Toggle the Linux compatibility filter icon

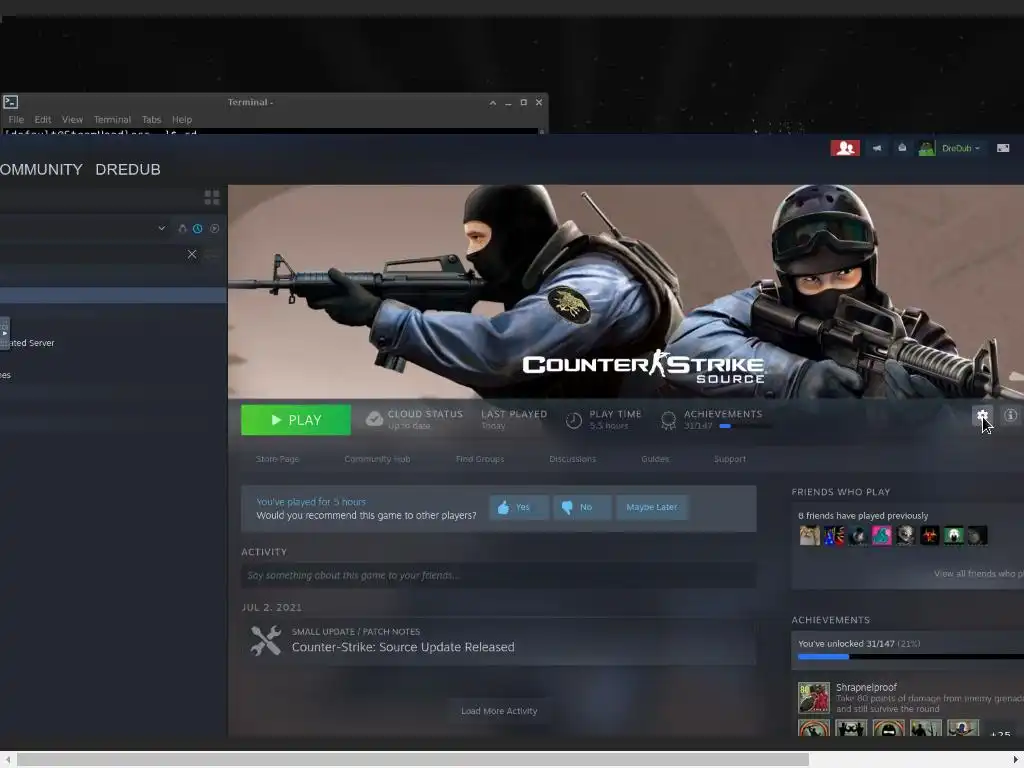182,229
